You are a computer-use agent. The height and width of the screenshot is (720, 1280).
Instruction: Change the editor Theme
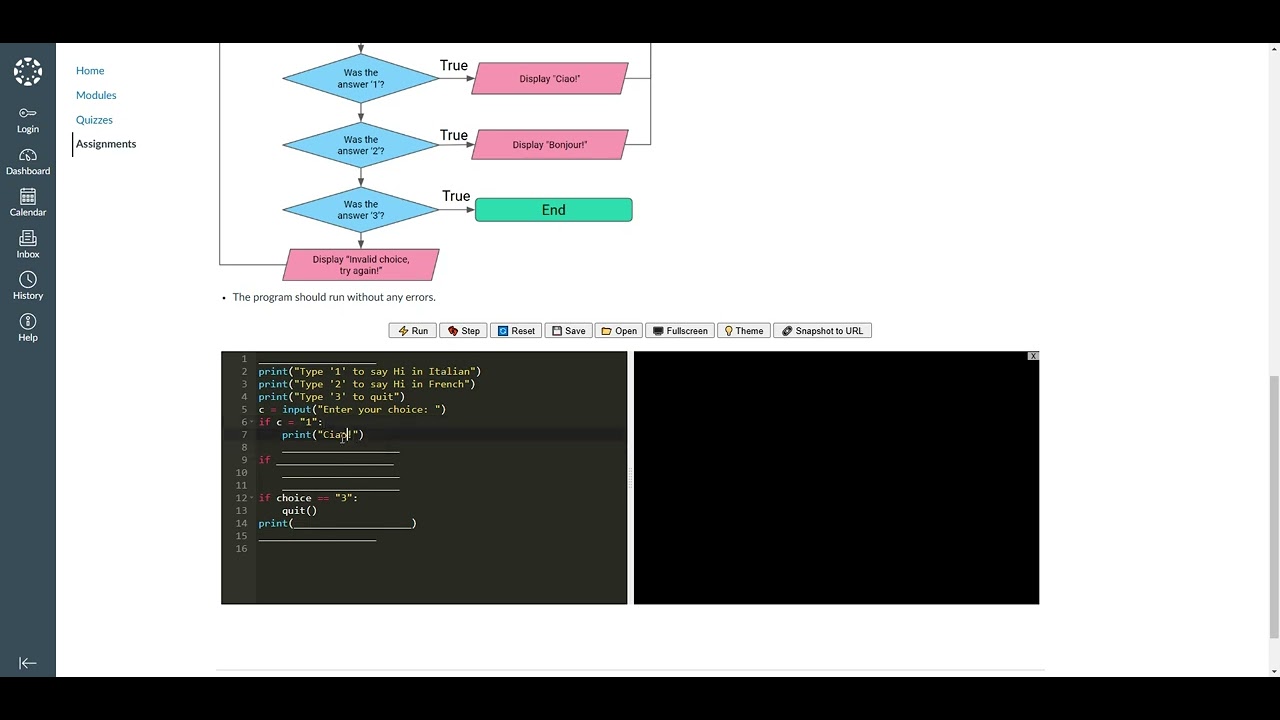744,331
